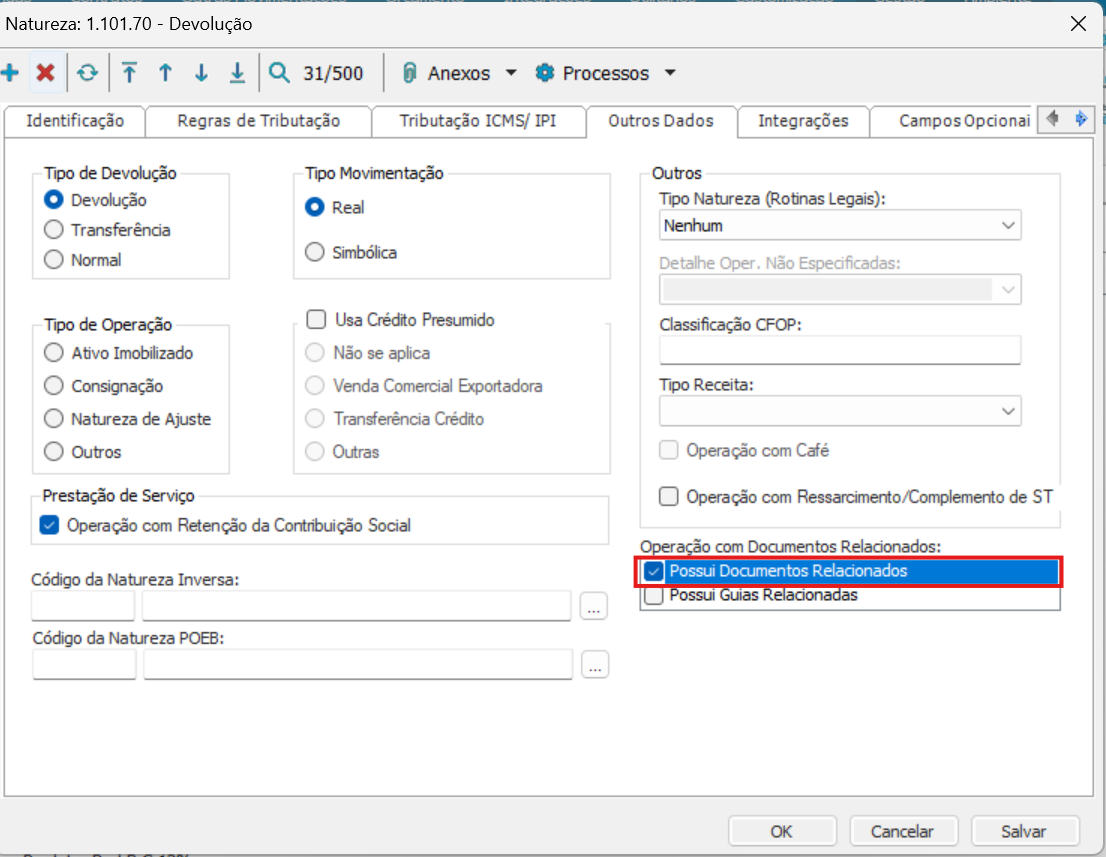Click the red X delete record icon
The width and height of the screenshot is (1106, 857).
click(x=45, y=73)
